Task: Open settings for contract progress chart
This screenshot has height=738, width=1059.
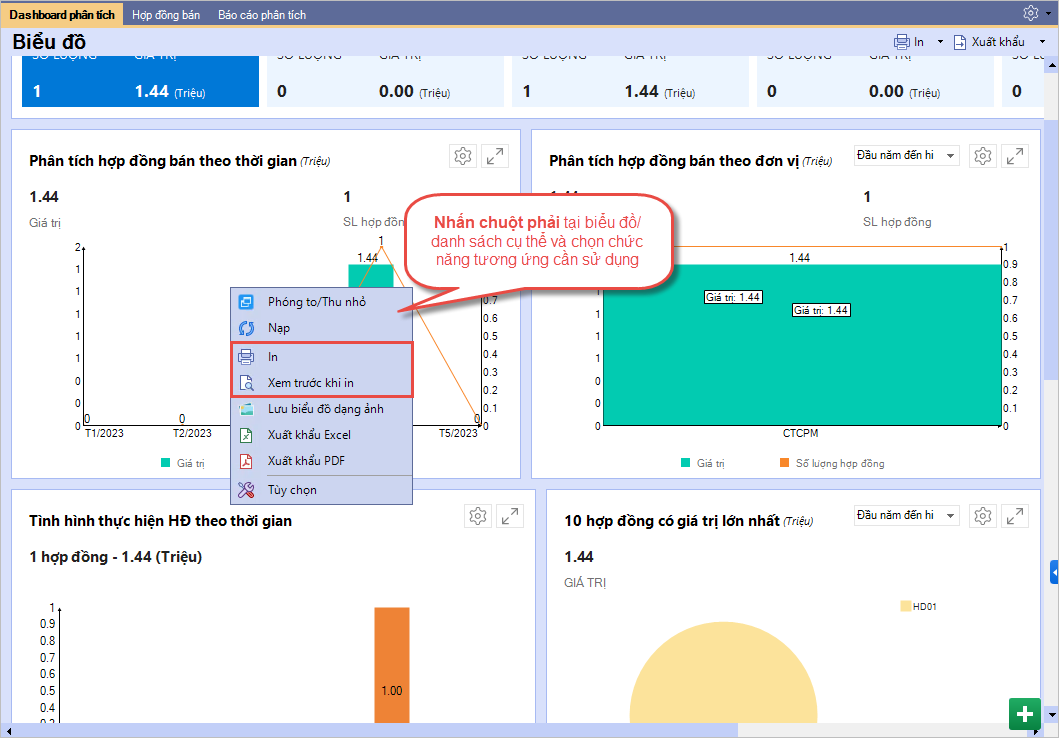Action: [478, 516]
